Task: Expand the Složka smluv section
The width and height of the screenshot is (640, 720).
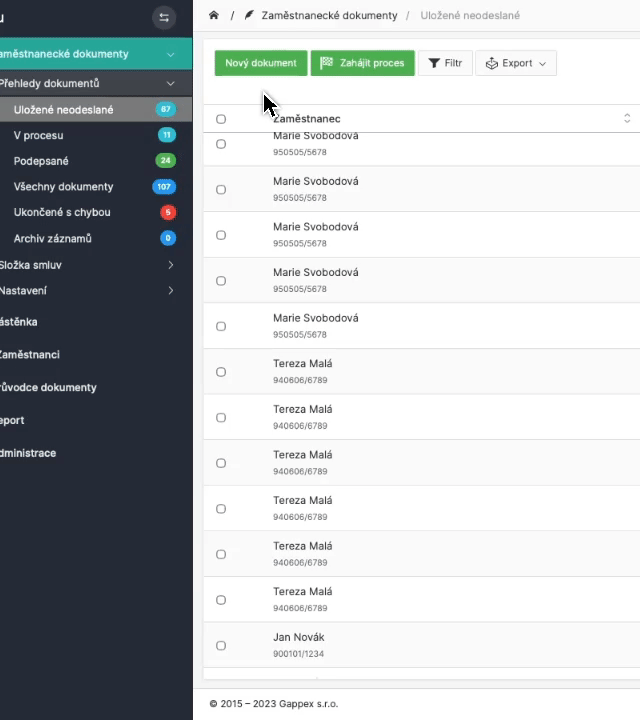Action: click(x=171, y=265)
